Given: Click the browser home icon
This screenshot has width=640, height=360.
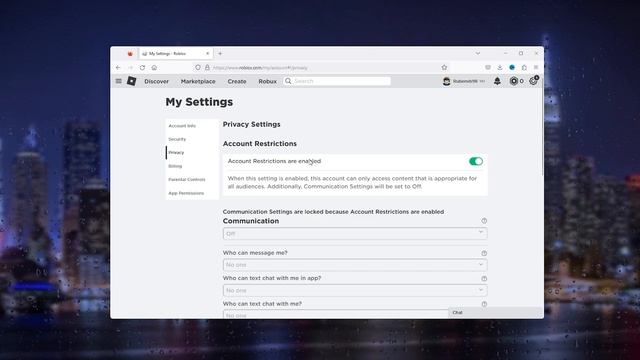Looking at the screenshot, I should pos(154,68).
